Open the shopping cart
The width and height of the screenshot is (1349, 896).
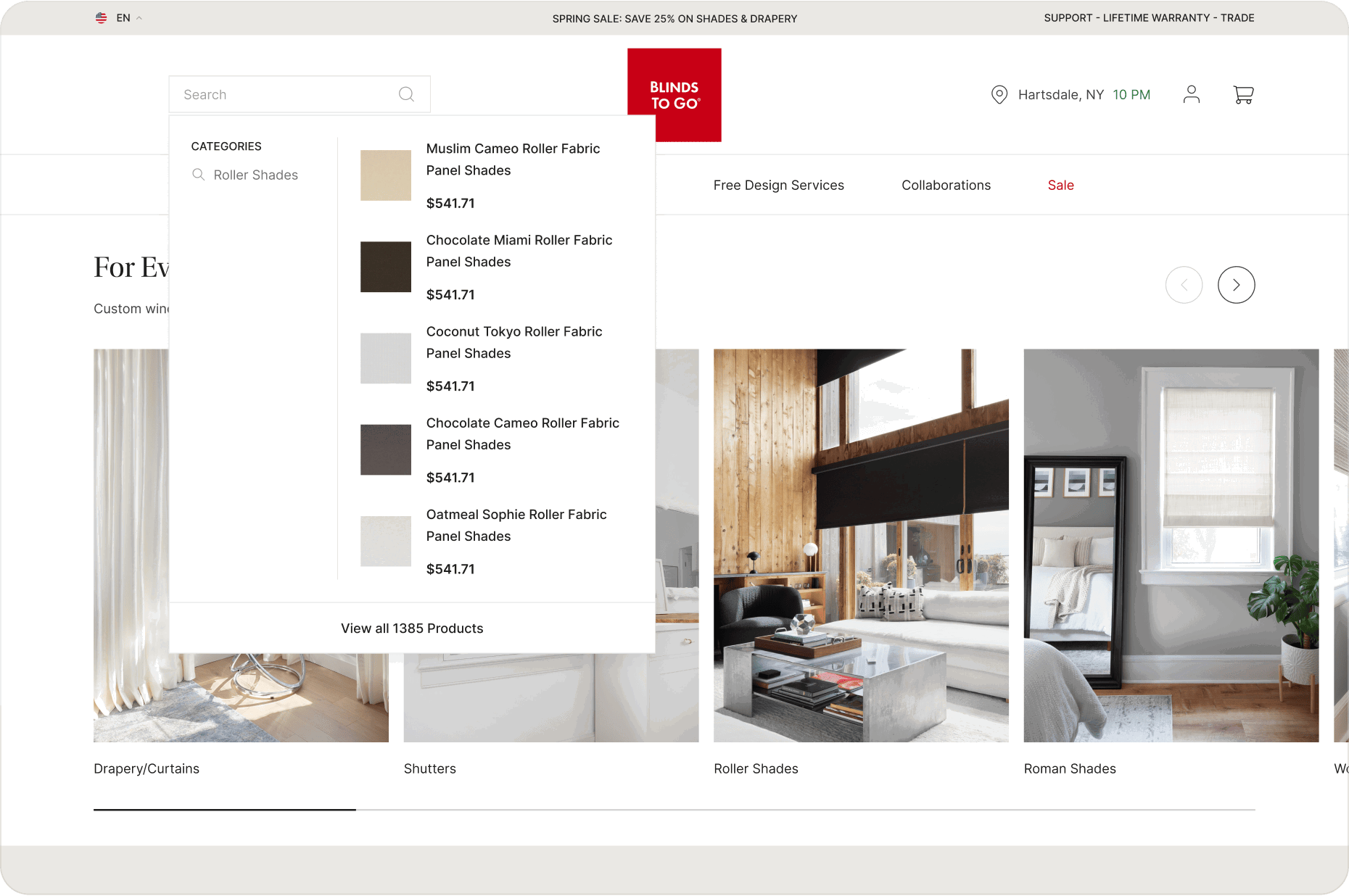[1243, 94]
